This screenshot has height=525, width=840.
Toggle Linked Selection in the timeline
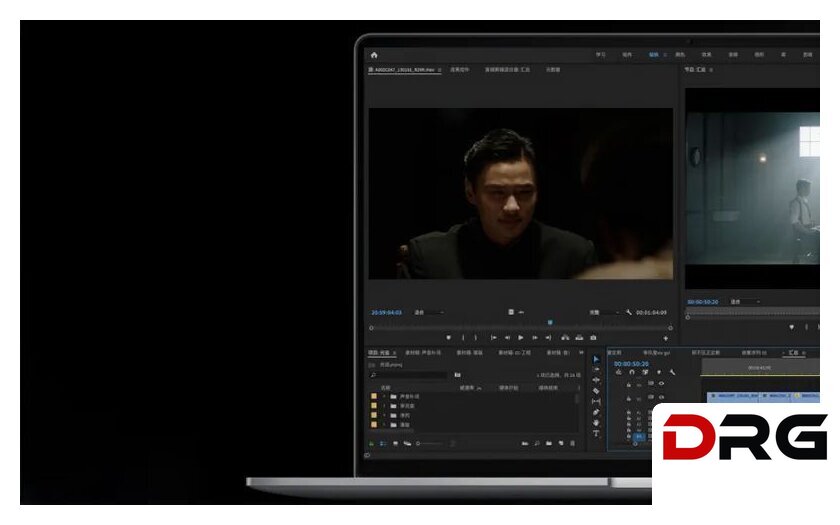click(x=645, y=372)
